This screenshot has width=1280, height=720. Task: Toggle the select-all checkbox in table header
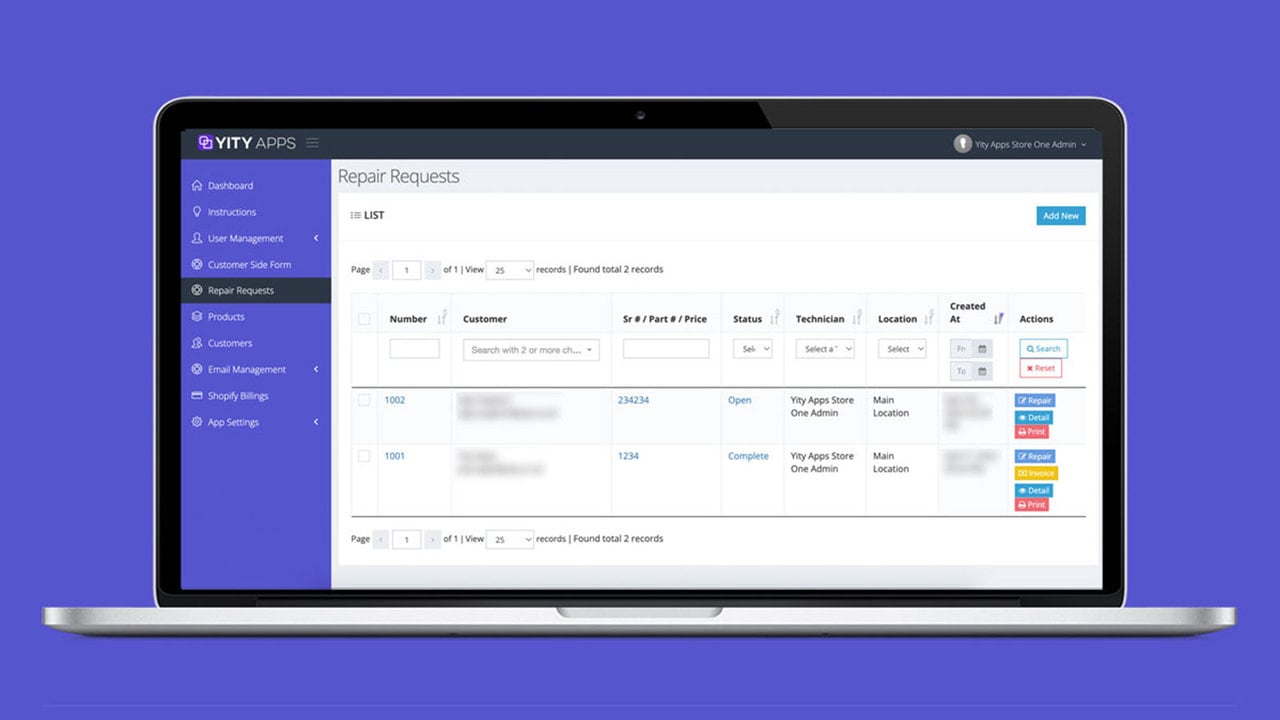tap(364, 319)
